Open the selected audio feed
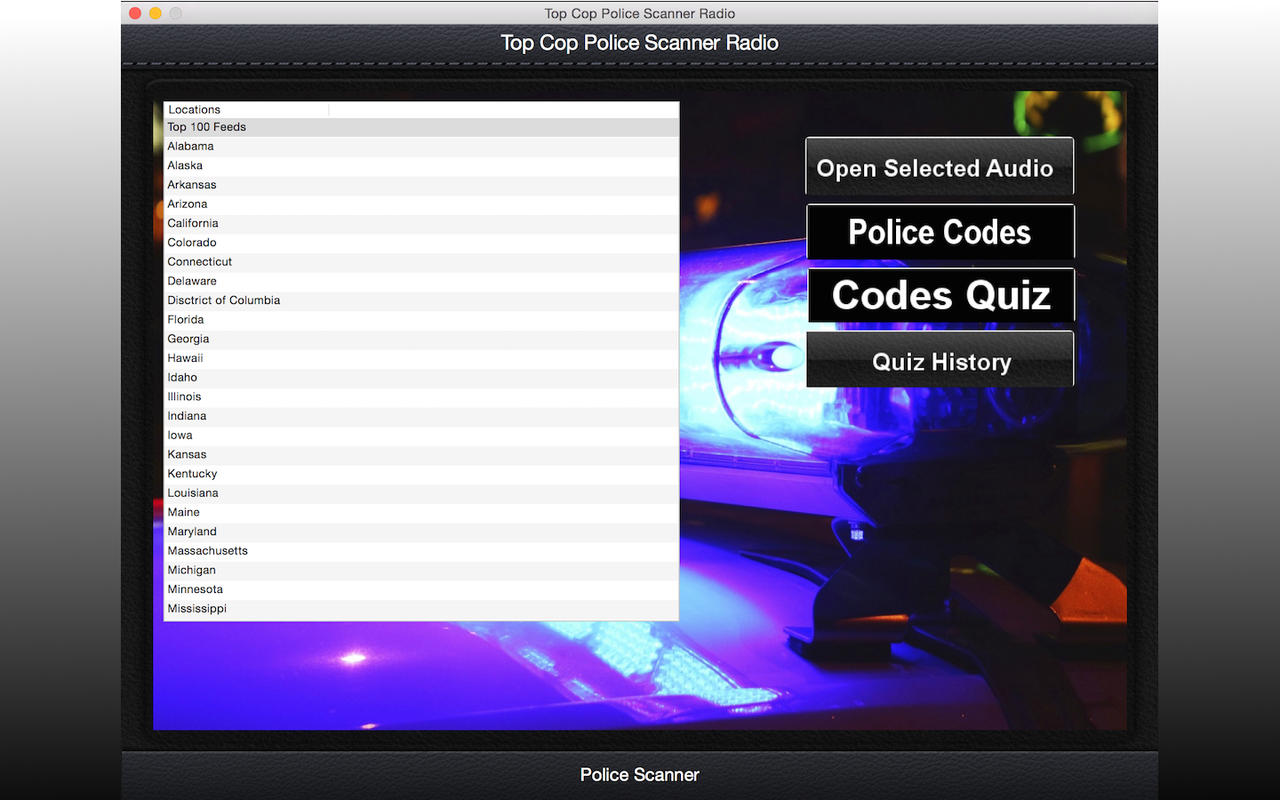Image resolution: width=1280 pixels, height=800 pixels. pyautogui.click(x=939, y=167)
